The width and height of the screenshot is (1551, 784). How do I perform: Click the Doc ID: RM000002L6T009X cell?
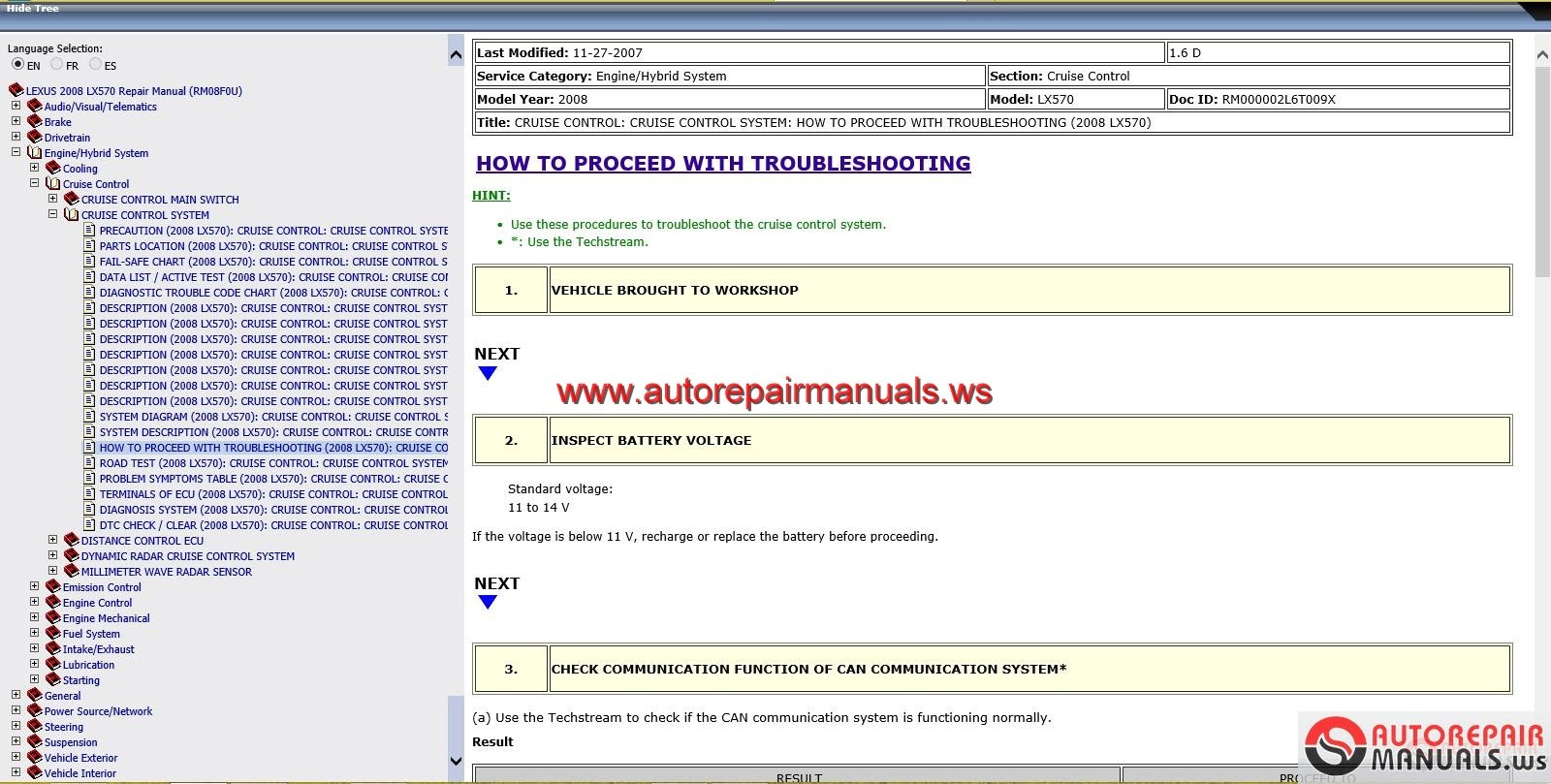point(1339,99)
